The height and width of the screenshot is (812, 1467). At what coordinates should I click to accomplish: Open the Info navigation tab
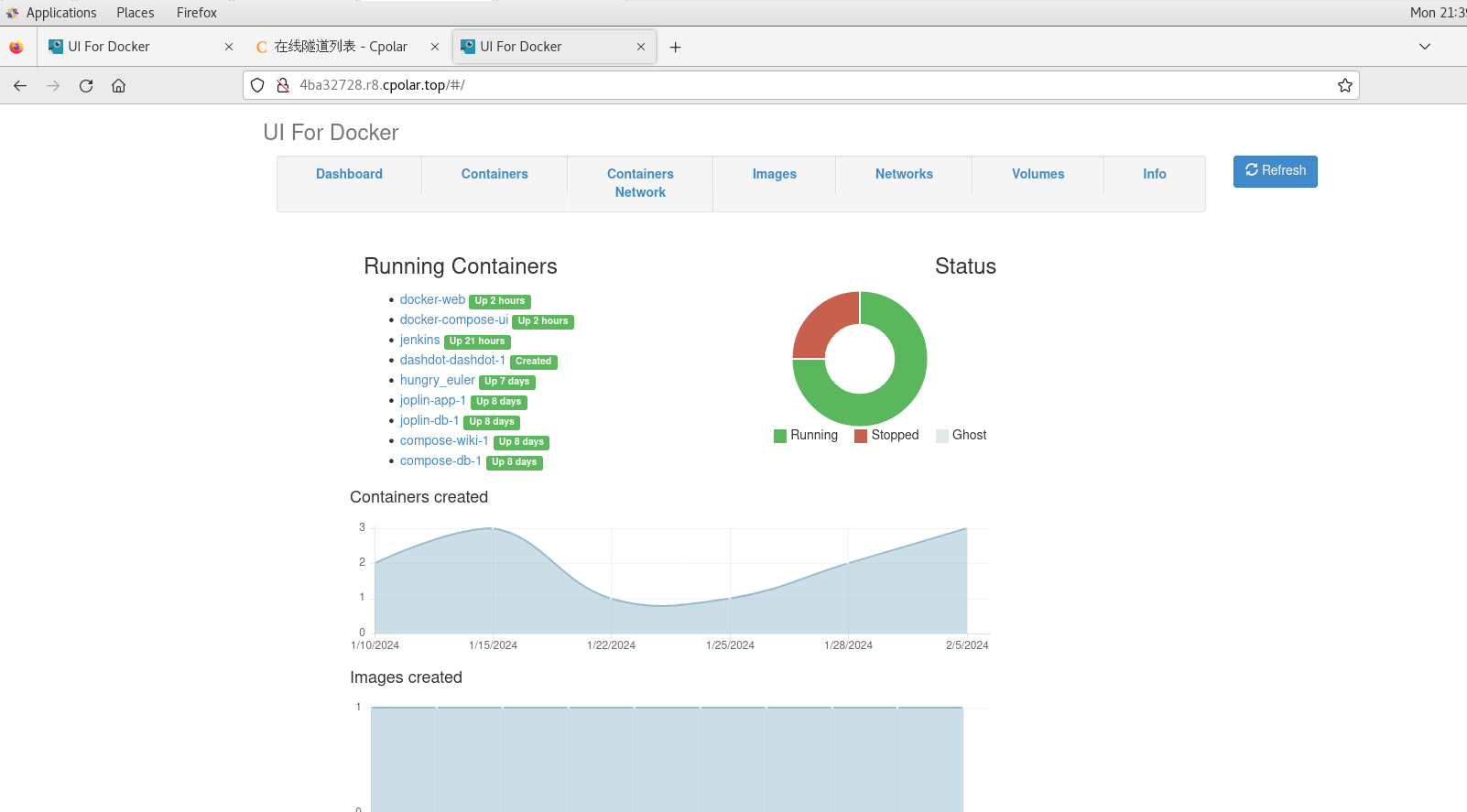coord(1155,174)
